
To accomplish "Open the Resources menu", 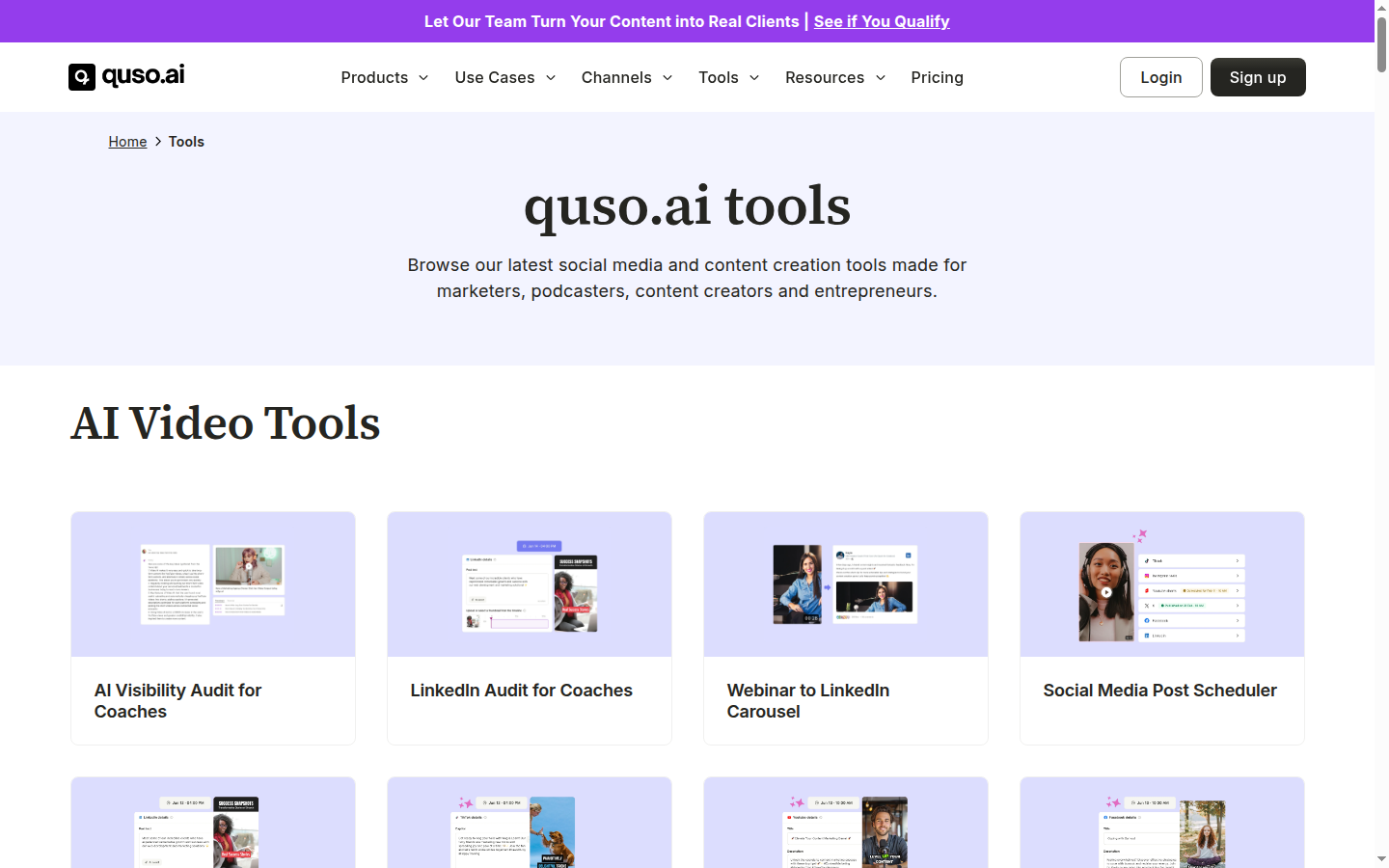I will coord(825,77).
